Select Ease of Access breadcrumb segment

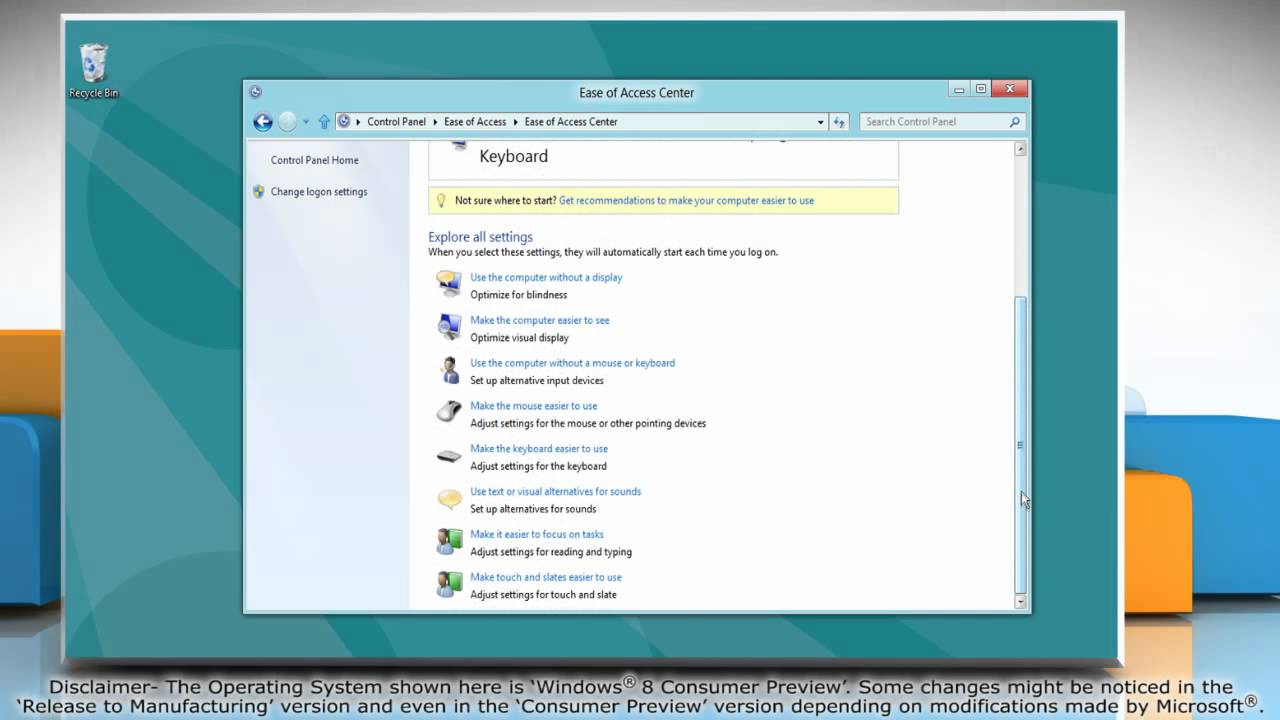pos(475,122)
